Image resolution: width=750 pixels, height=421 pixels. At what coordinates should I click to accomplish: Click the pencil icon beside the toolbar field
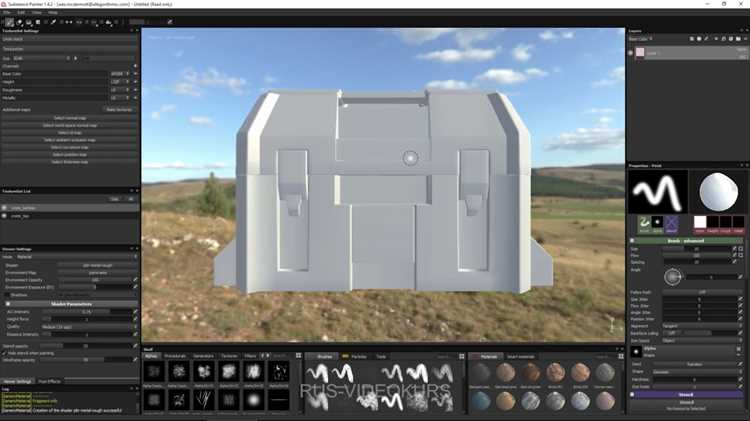pyautogui.click(x=170, y=22)
